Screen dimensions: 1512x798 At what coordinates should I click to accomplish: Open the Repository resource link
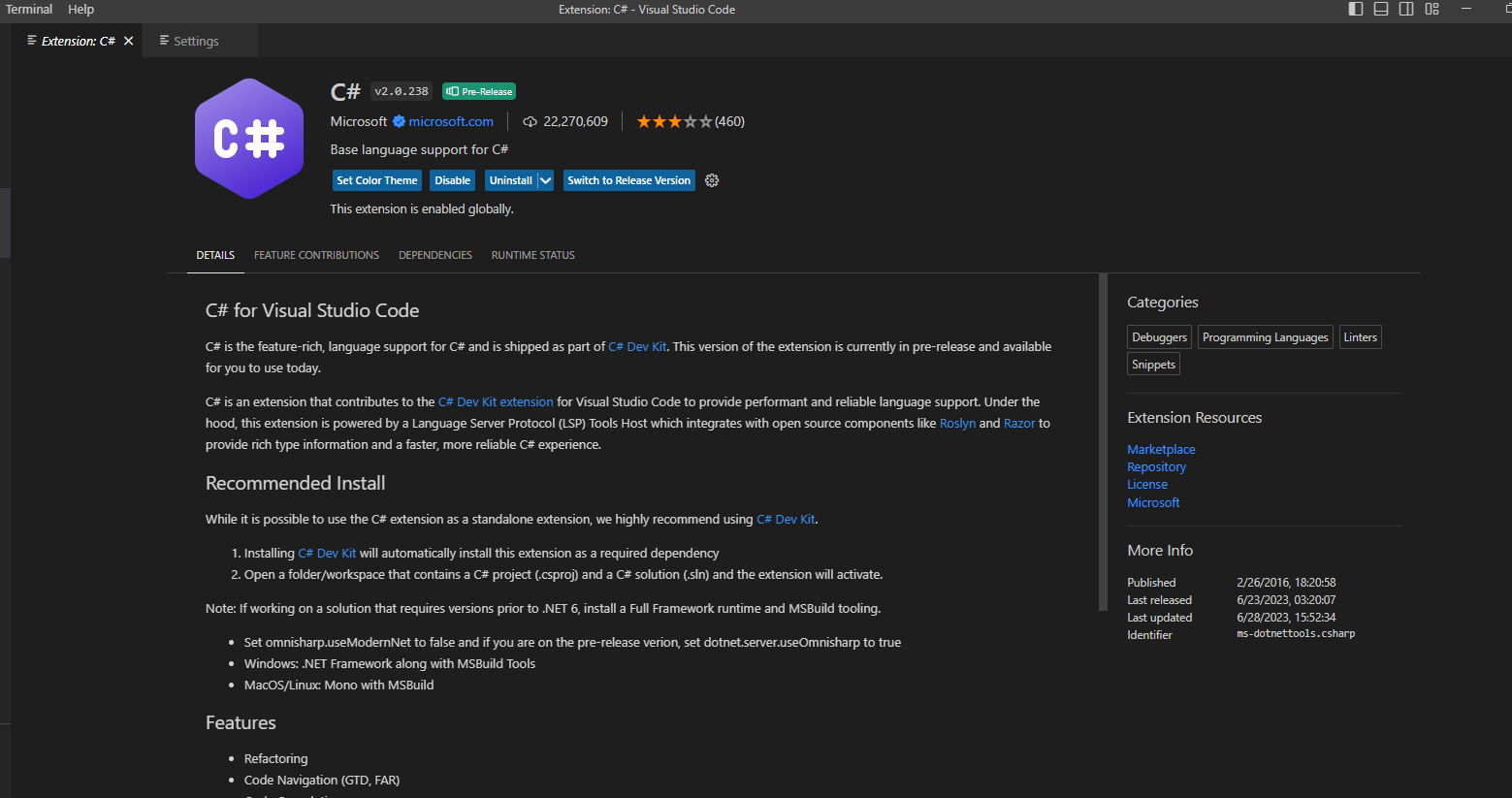point(1156,466)
